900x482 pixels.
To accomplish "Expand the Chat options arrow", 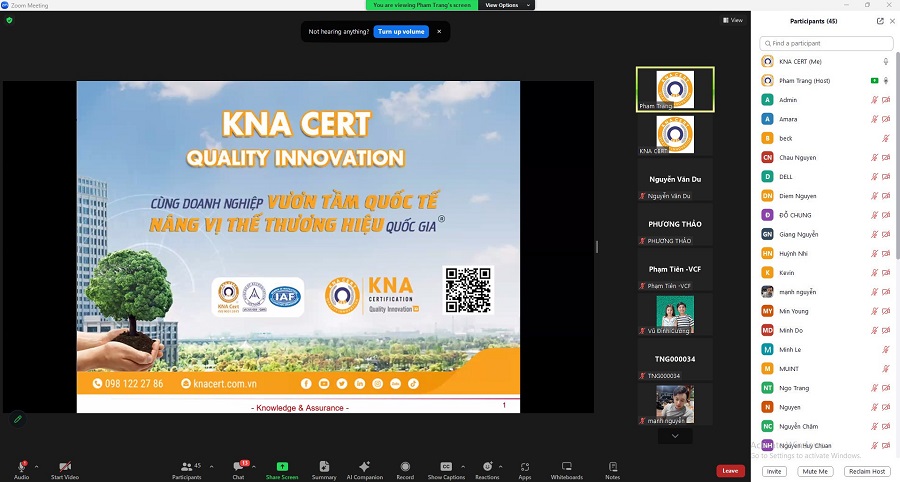I will click(x=254, y=467).
